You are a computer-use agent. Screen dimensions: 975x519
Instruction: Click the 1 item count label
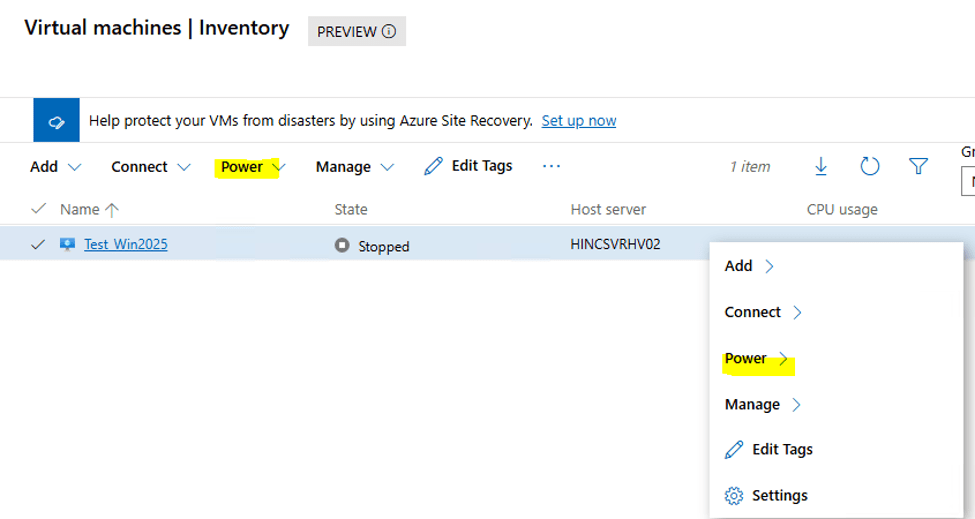[x=750, y=167]
